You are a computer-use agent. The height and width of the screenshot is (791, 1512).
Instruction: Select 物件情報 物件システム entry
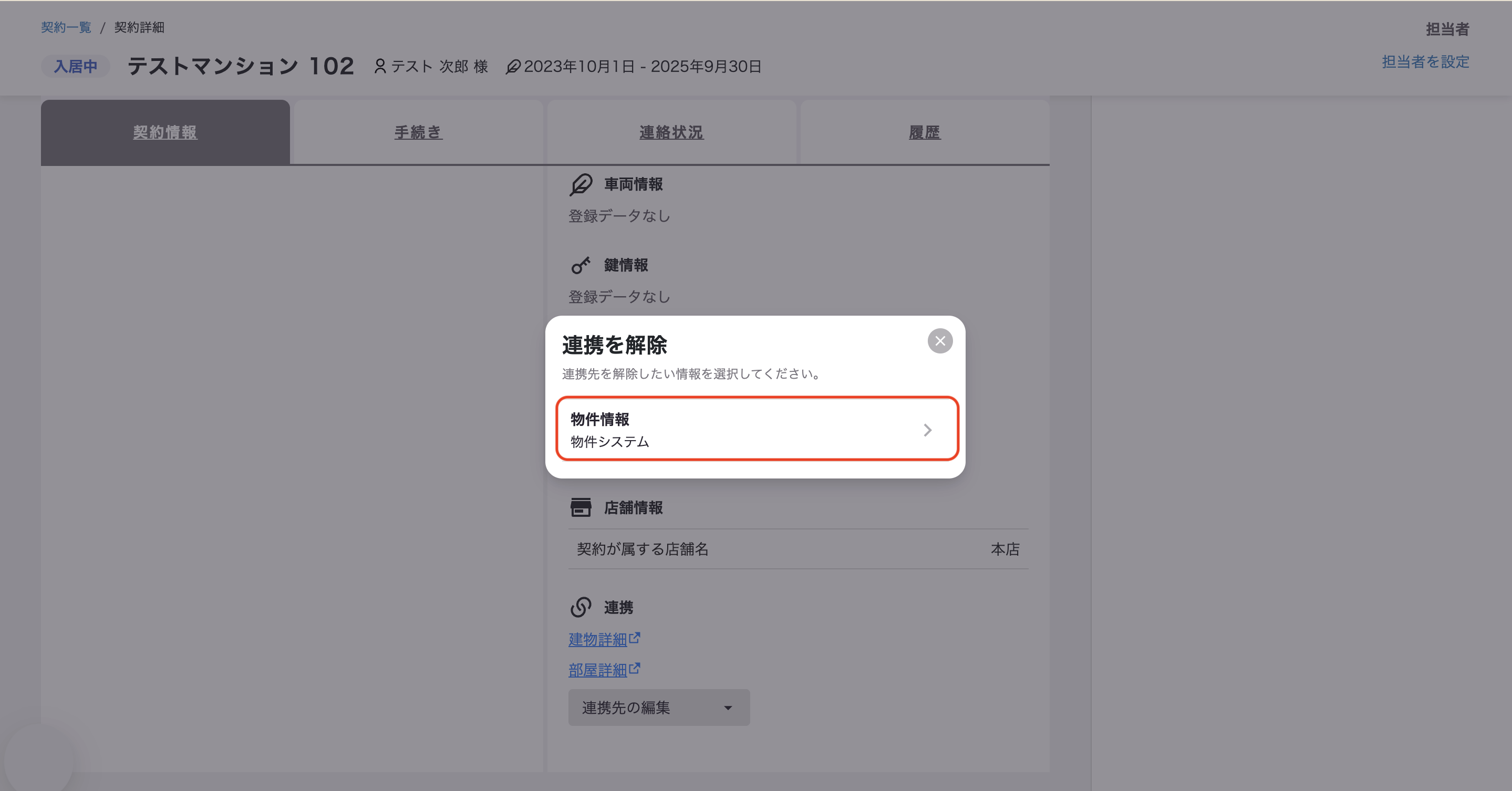(757, 429)
